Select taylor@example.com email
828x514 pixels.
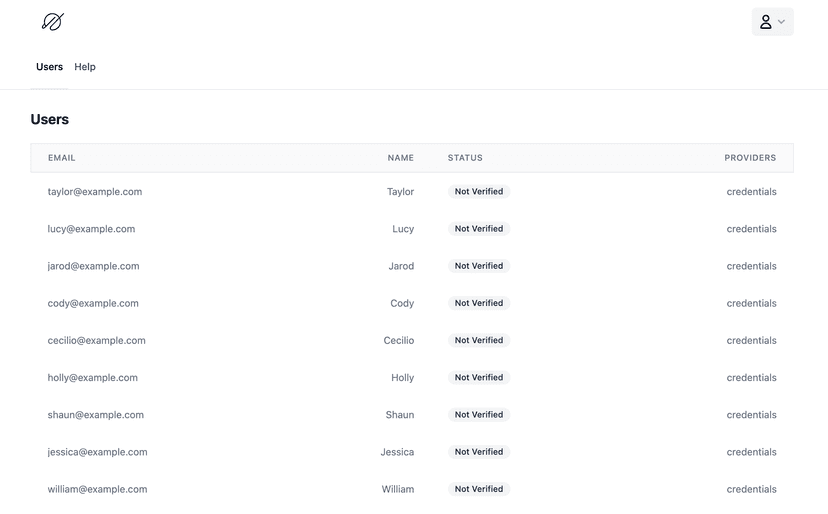pyautogui.click(x=95, y=192)
